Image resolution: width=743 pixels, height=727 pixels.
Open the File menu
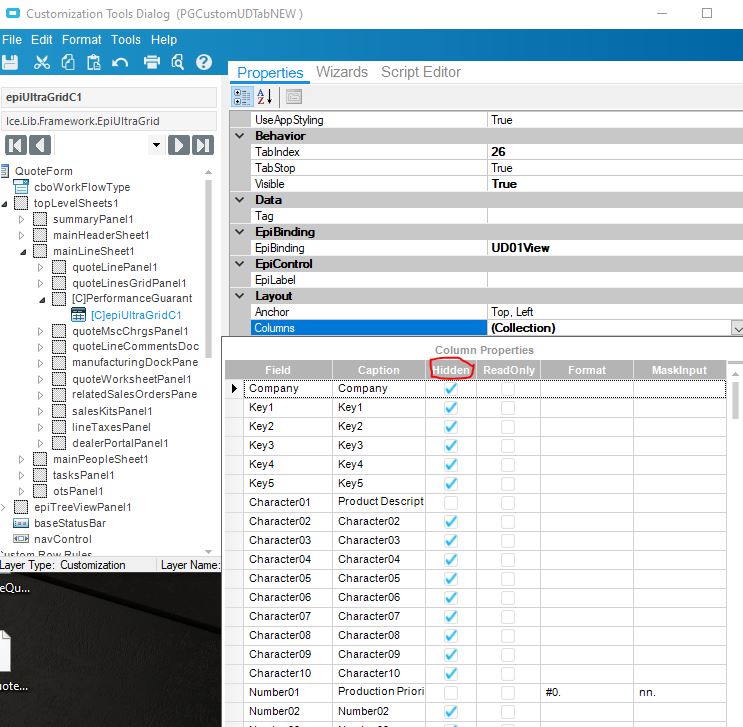click(x=12, y=40)
